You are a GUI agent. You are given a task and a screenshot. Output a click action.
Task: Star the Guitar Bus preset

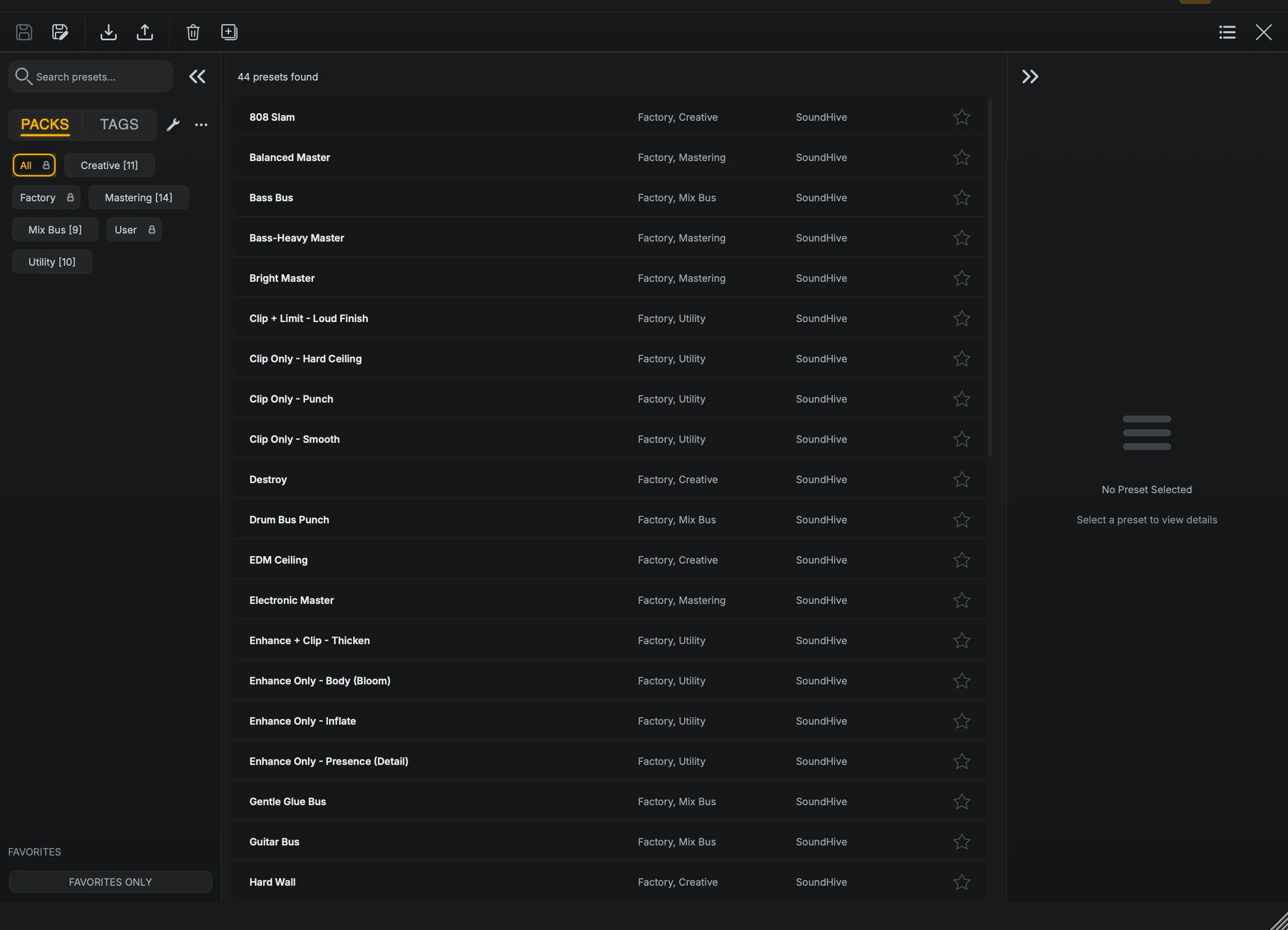[961, 842]
